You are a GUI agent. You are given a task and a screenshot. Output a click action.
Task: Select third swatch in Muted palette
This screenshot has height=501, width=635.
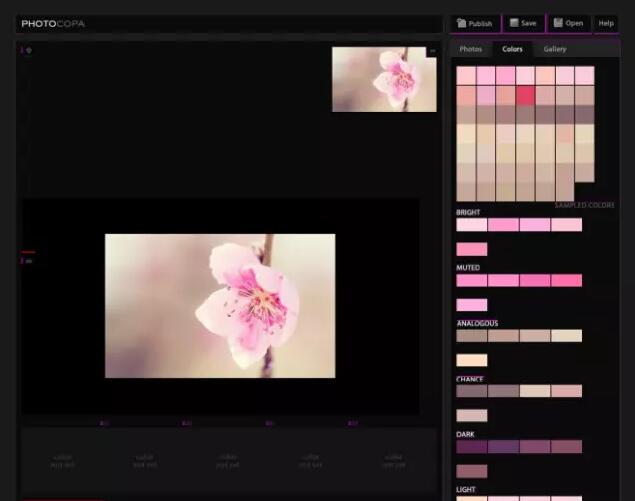(535, 280)
